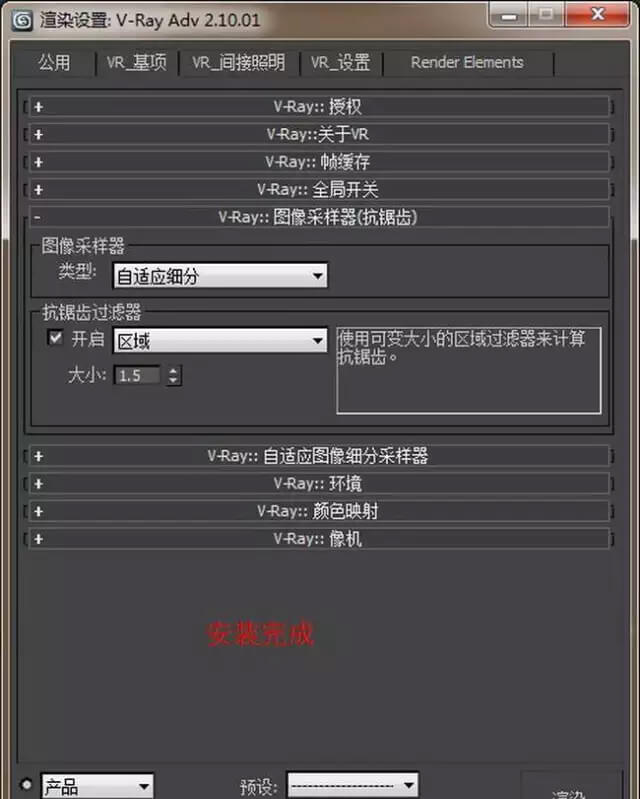Switch to the Render Elements tab

click(467, 63)
